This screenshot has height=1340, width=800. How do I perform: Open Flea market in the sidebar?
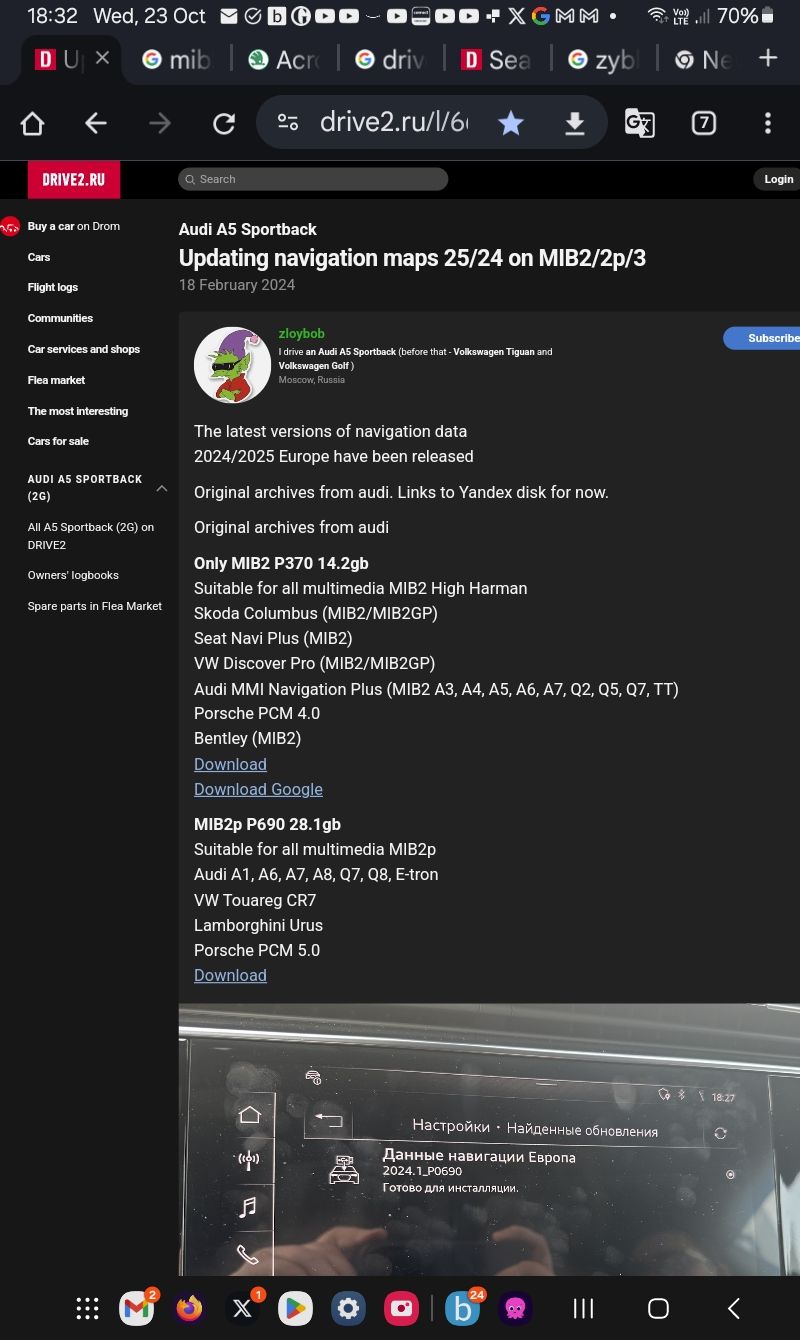[x=57, y=380]
